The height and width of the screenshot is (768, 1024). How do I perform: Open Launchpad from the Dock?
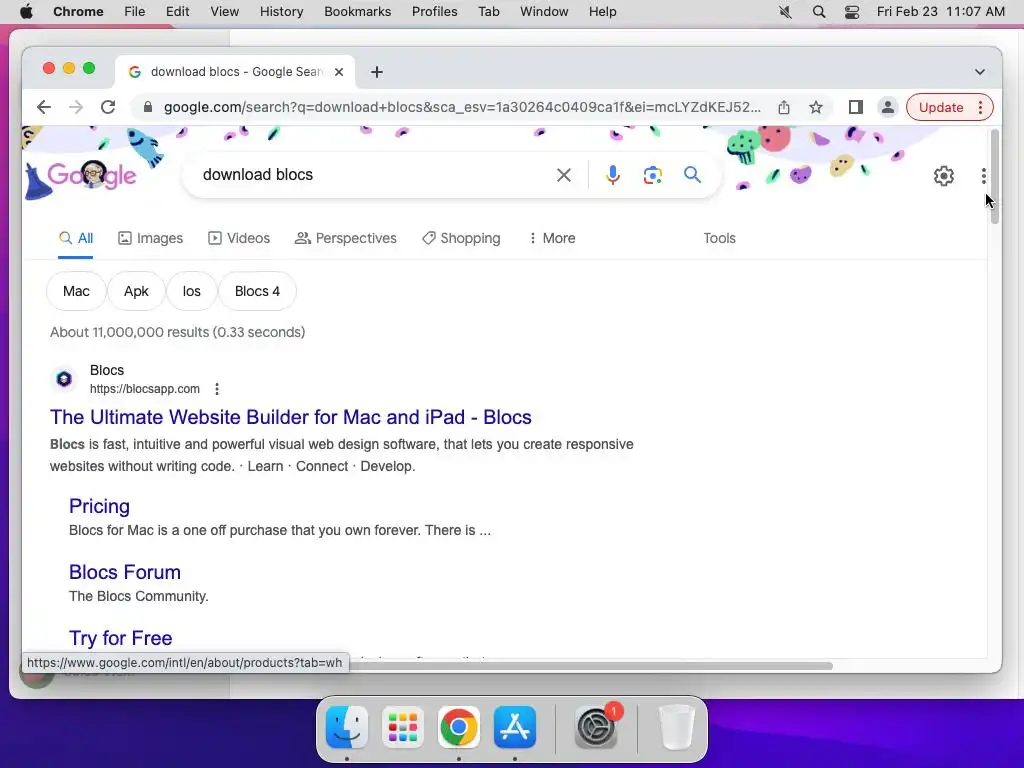[x=402, y=727]
